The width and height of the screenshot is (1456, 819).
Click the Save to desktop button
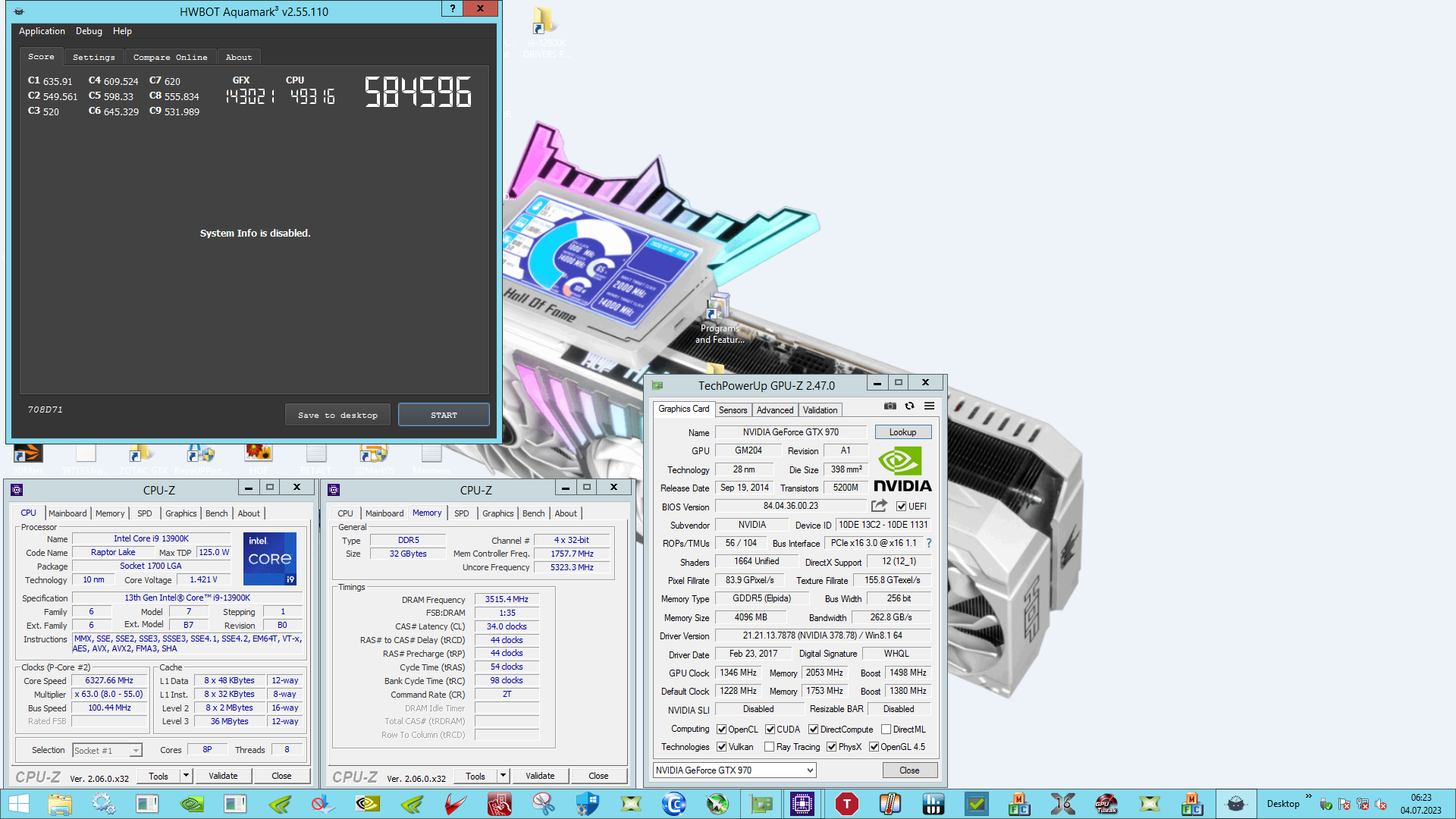point(337,415)
